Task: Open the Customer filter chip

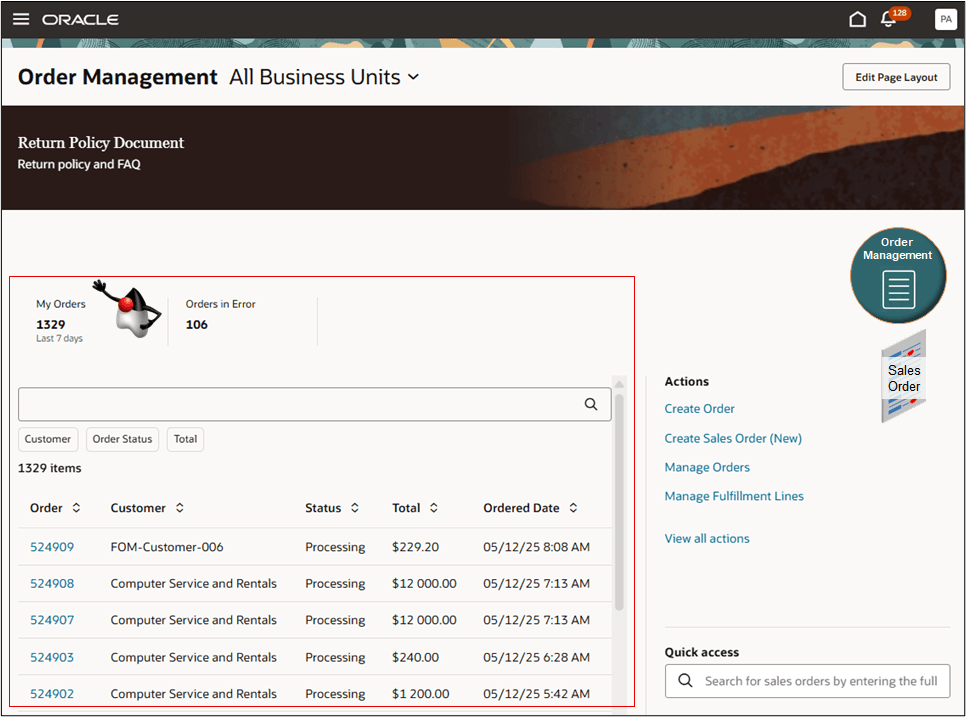Action: (48, 439)
